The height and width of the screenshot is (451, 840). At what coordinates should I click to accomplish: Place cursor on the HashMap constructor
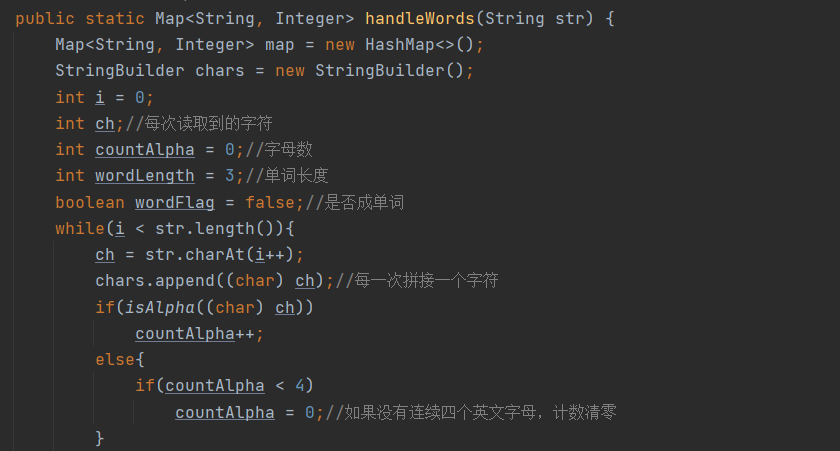coord(400,45)
